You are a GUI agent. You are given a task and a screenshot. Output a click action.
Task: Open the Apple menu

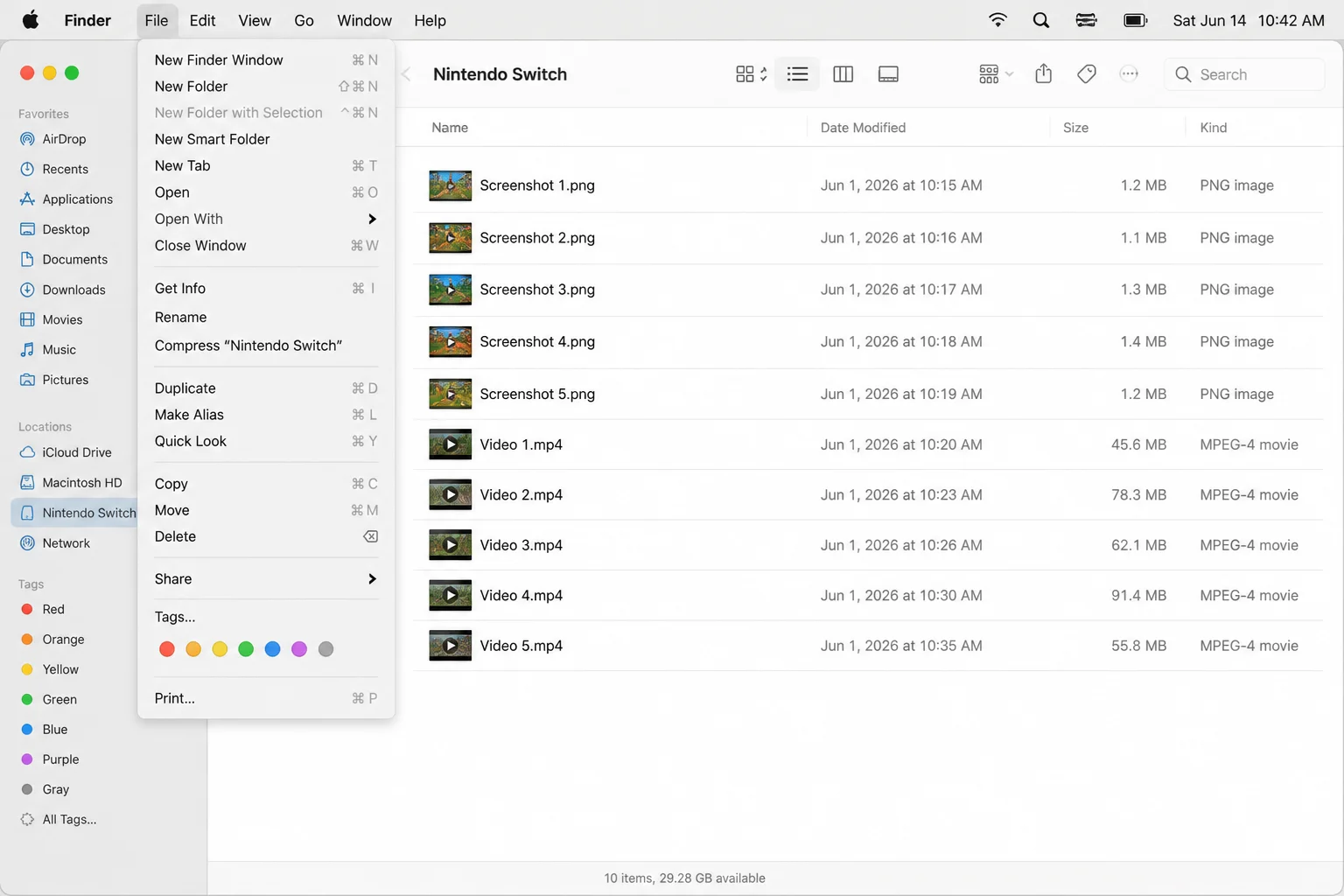pos(31,20)
